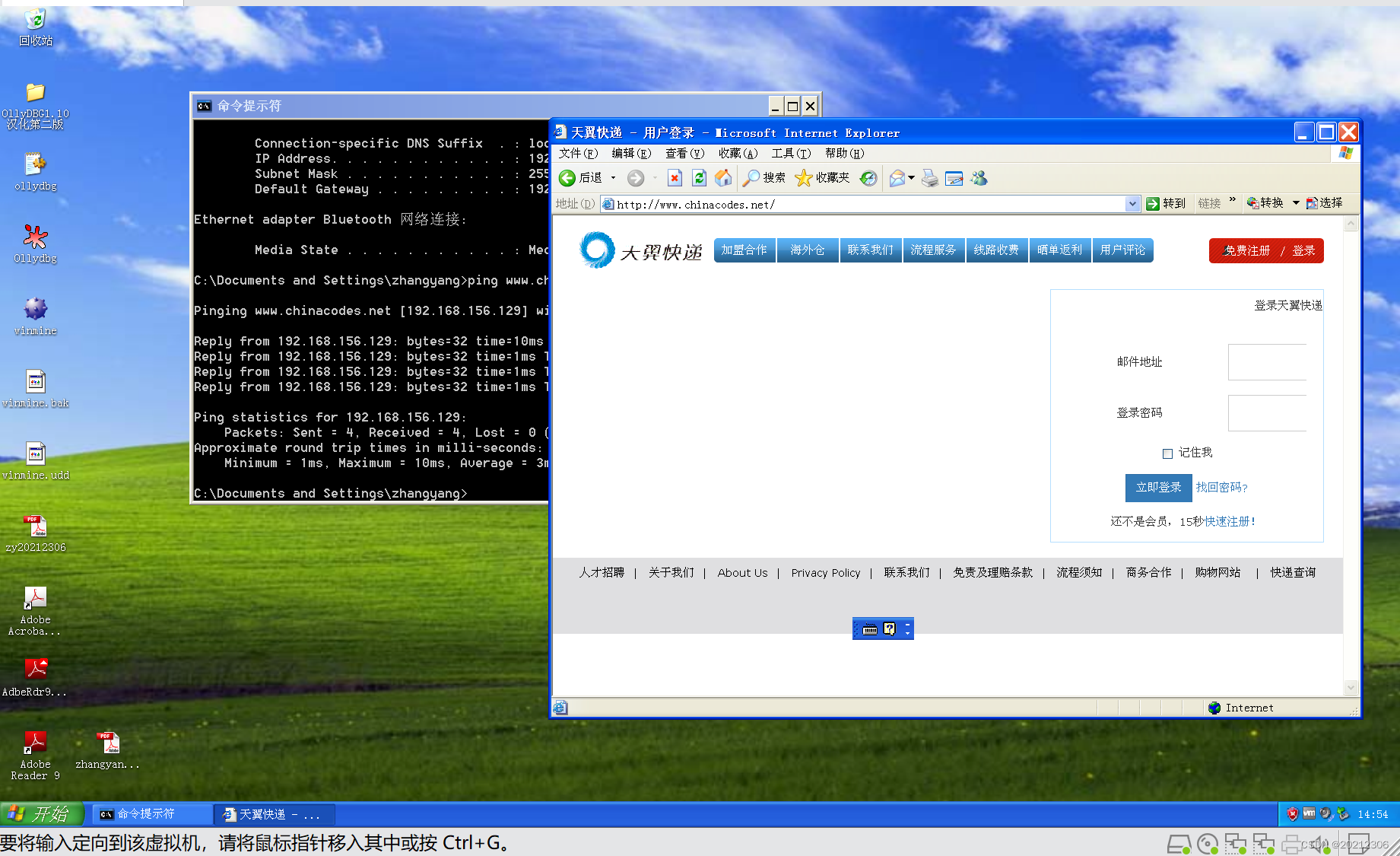This screenshot has height=856, width=1400.
Task: Click the 找回密码? link
Action: [1221, 488]
